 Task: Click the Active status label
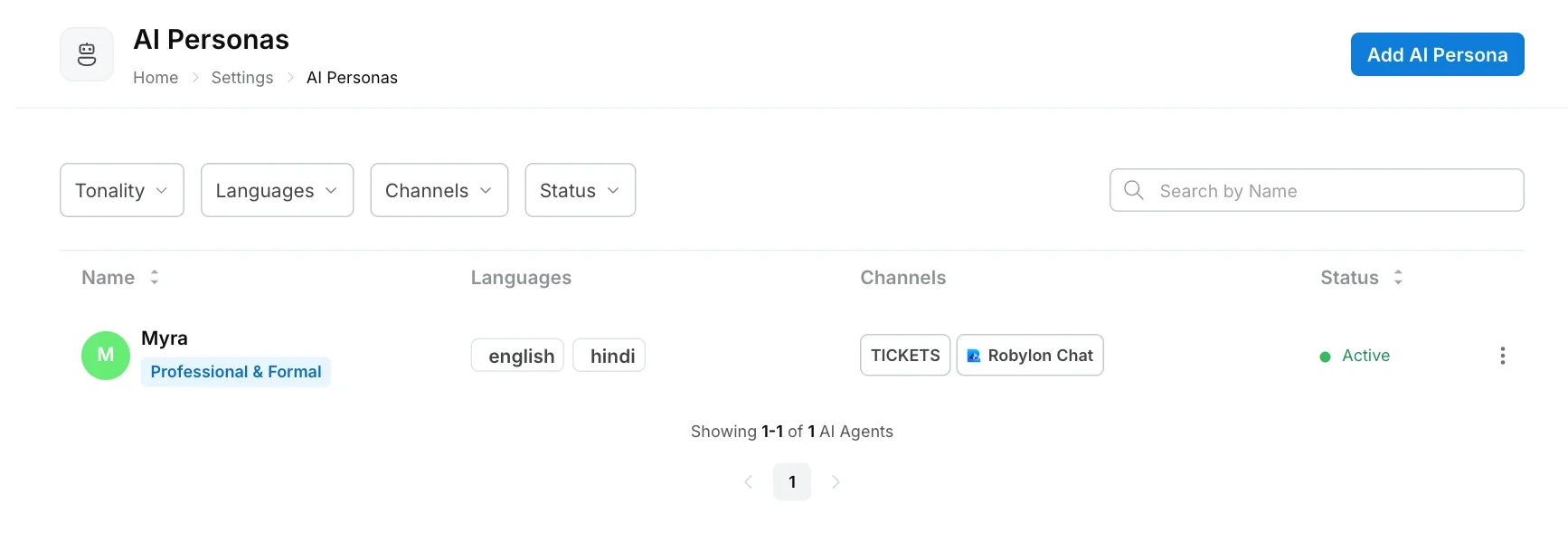(1365, 356)
